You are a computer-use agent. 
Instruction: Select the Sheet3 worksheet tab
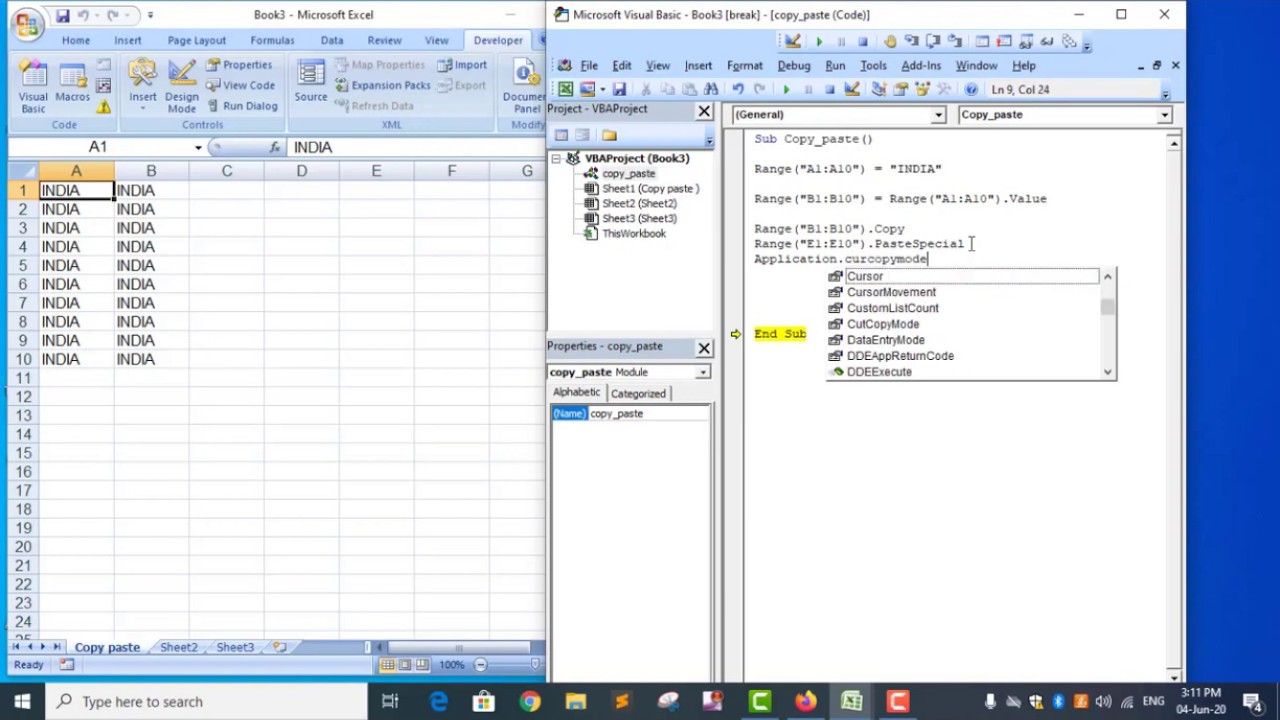pyautogui.click(x=235, y=648)
